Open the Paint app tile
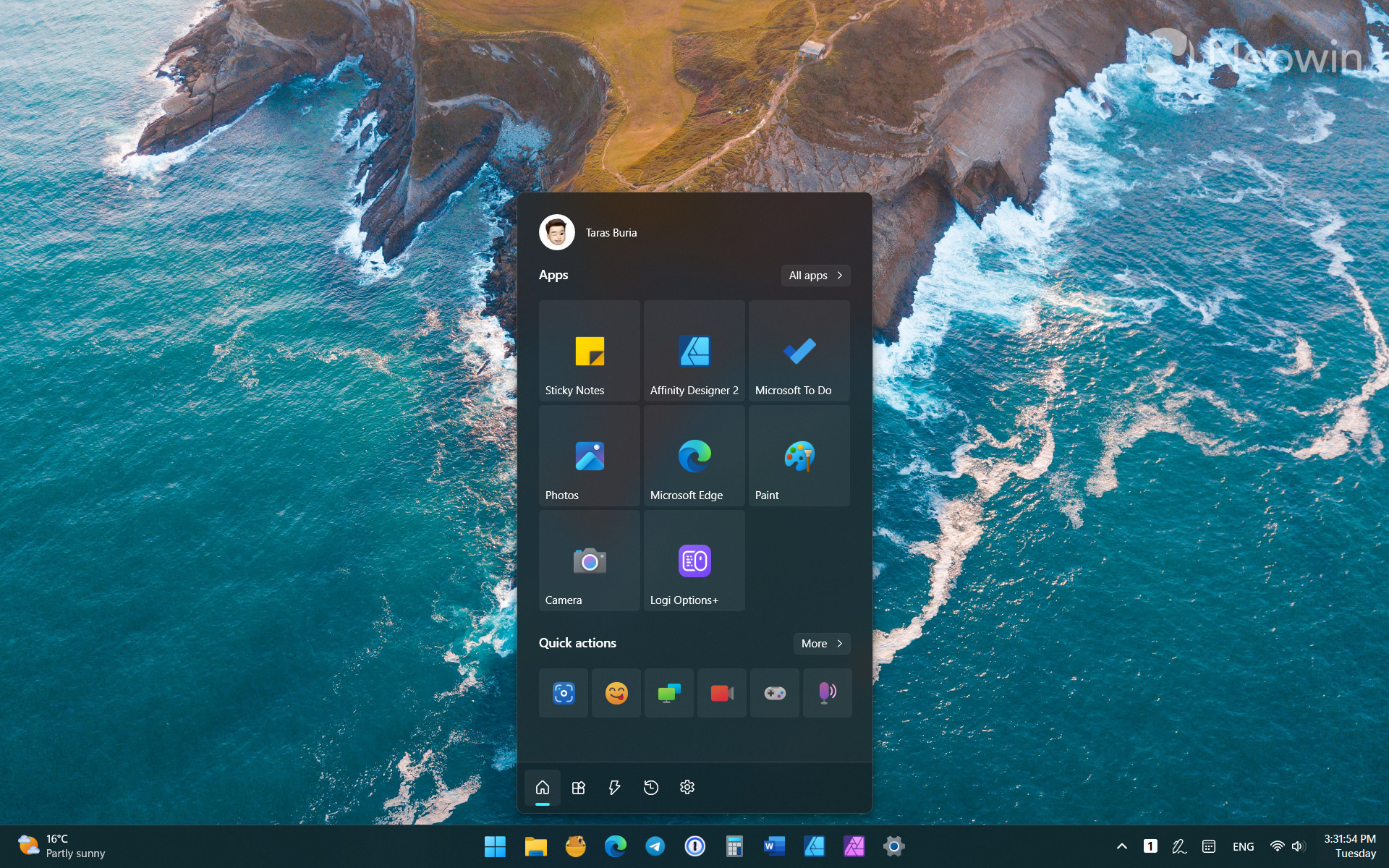Image resolution: width=1389 pixels, height=868 pixels. pos(799,456)
